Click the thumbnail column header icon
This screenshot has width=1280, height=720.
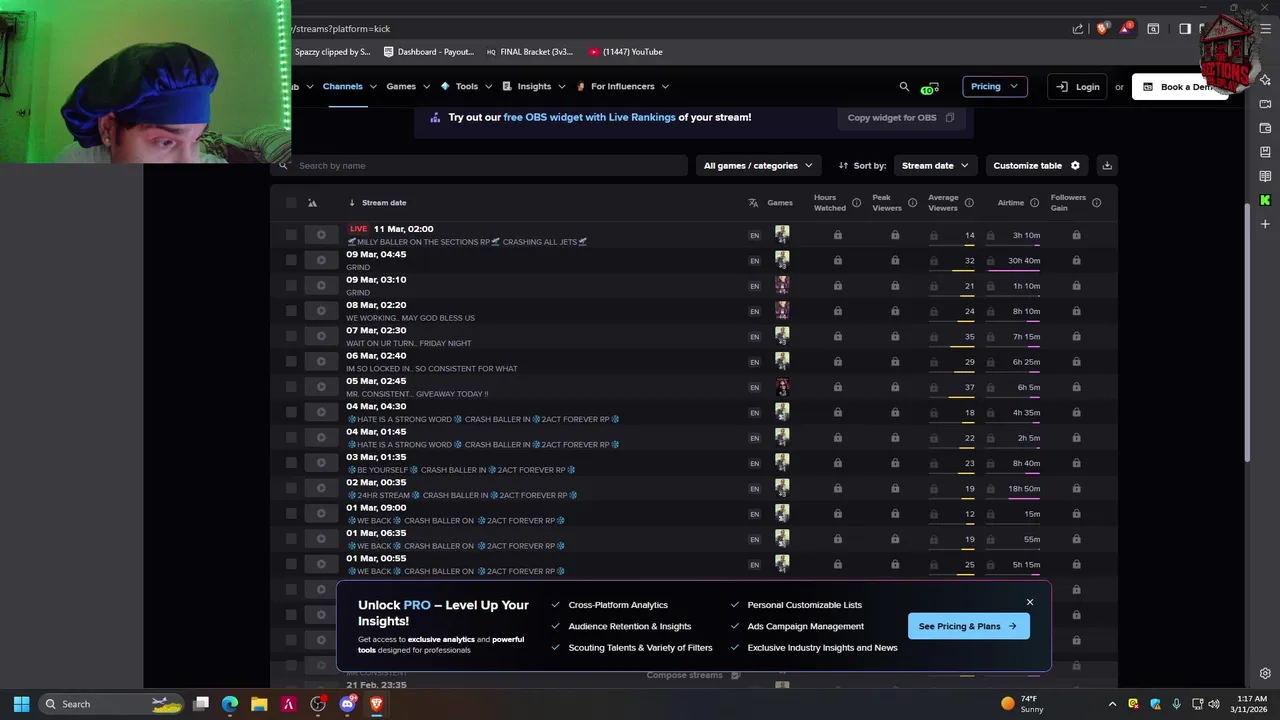(312, 203)
